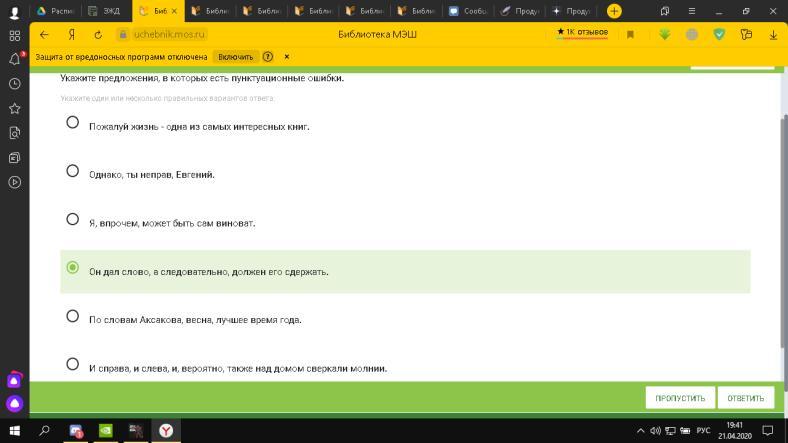Select answer "Пожалуй жизнь - одна из самых интересных книг"
This screenshot has width=788, height=443.
pos(72,123)
